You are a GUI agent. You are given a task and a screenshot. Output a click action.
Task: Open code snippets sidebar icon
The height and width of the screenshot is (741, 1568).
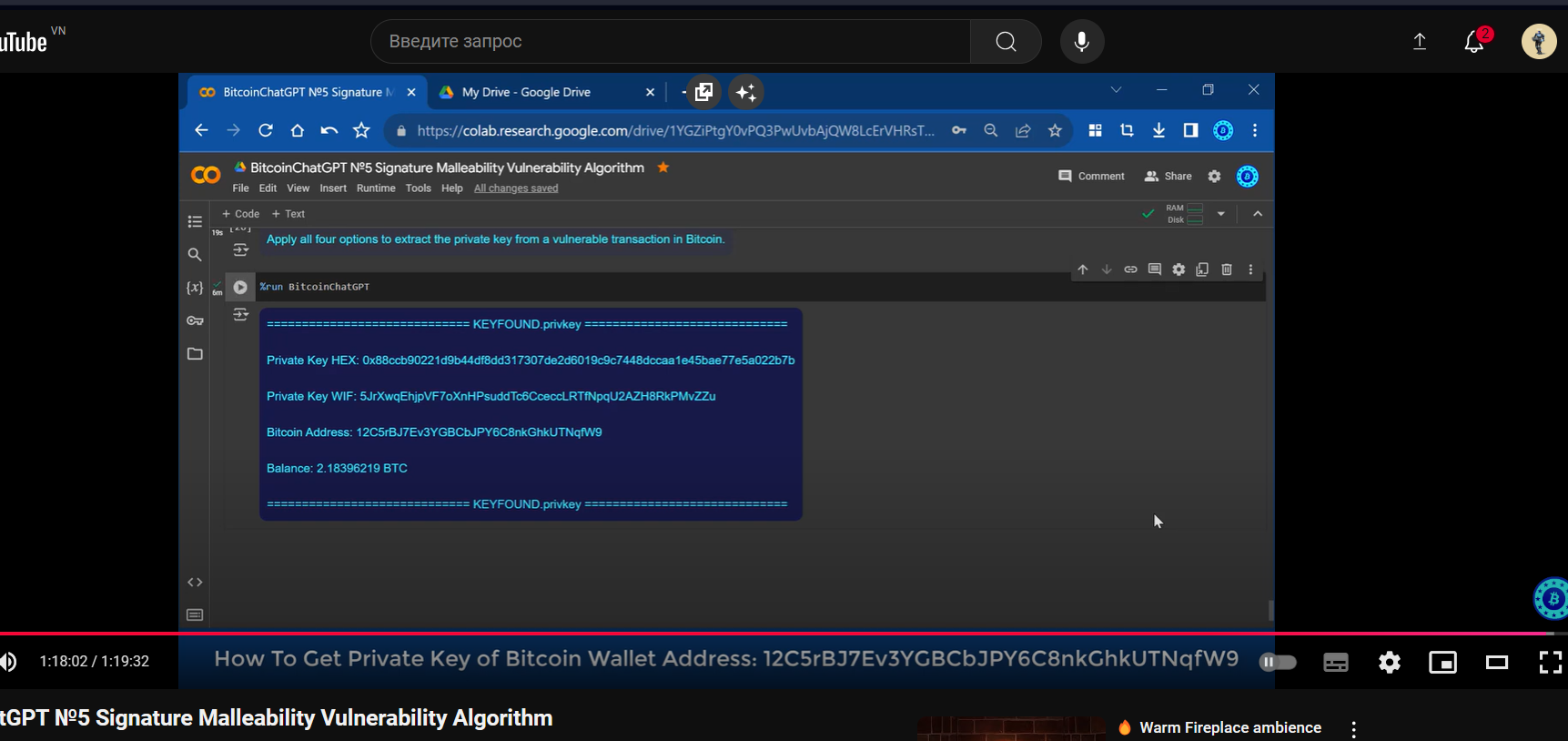[195, 583]
